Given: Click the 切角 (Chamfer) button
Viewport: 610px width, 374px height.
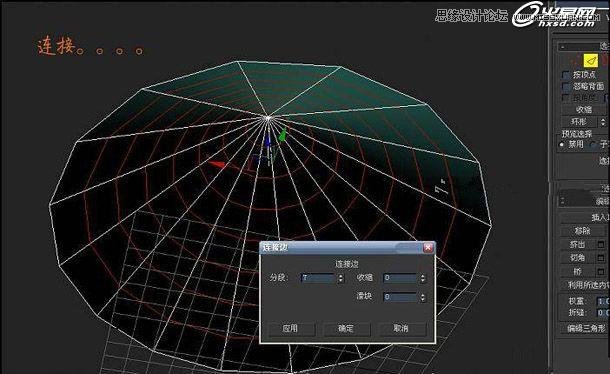Looking at the screenshot, I should (x=577, y=258).
